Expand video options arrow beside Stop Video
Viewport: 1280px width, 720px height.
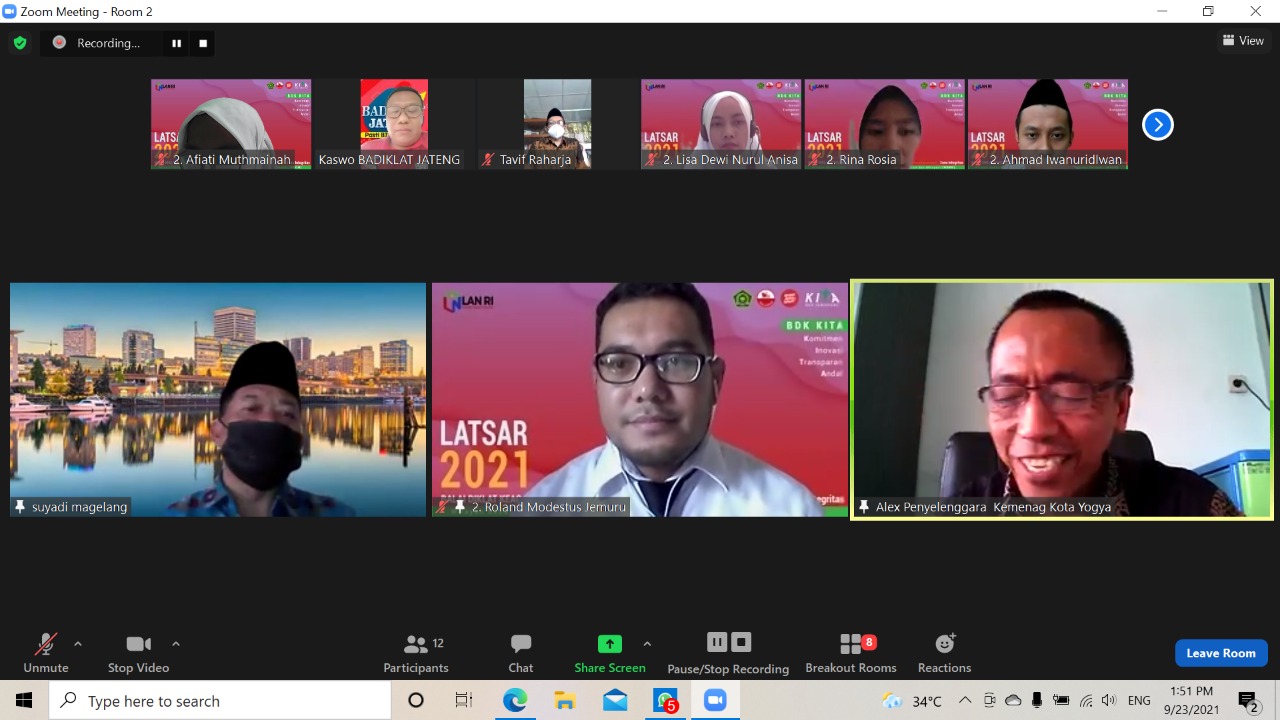[176, 644]
